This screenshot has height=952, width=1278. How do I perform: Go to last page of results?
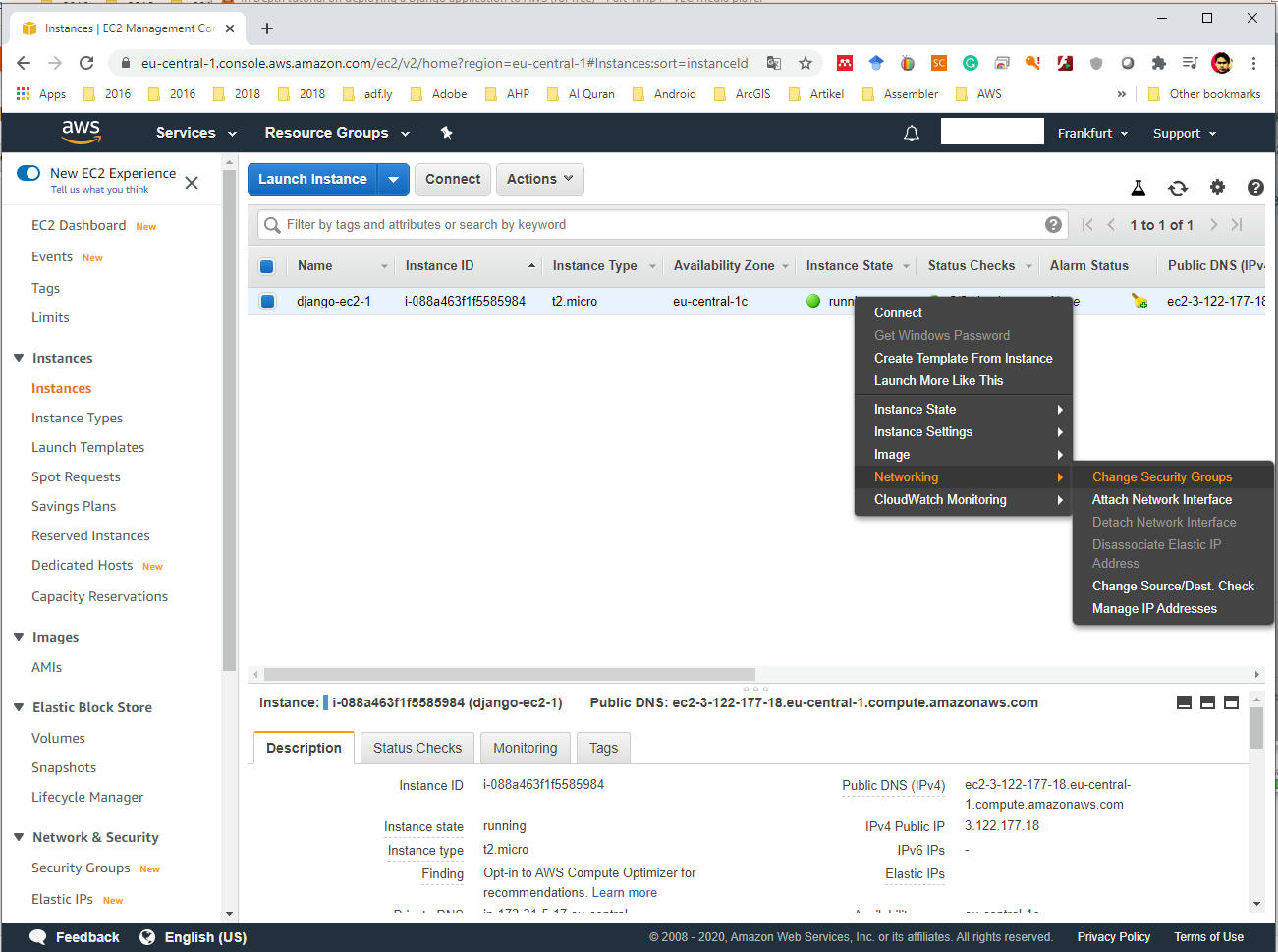[x=1237, y=225]
